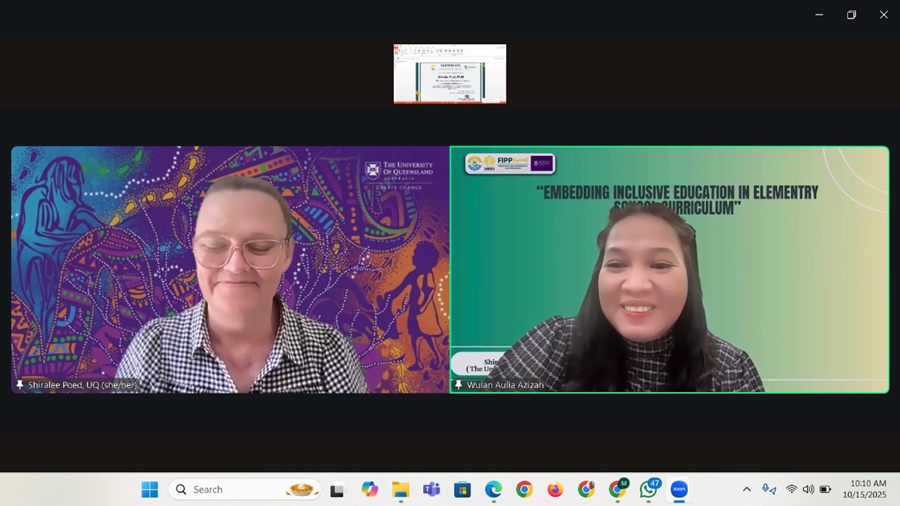The width and height of the screenshot is (900, 506).
Task: Click the shared screen thumbnail at top
Action: click(x=450, y=74)
